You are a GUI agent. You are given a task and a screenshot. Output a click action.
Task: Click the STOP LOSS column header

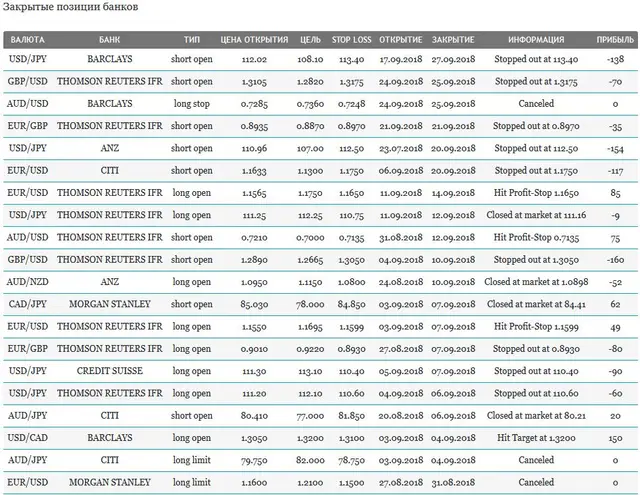click(351, 40)
